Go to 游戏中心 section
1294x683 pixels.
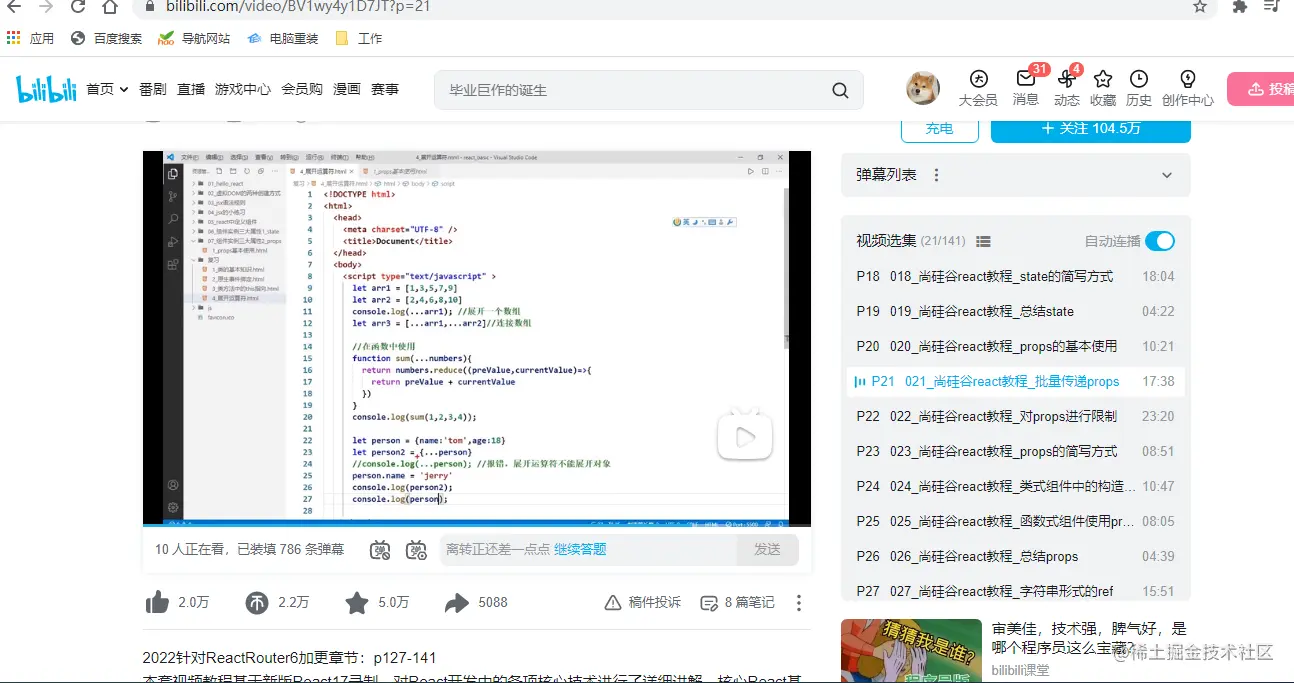[x=243, y=89]
